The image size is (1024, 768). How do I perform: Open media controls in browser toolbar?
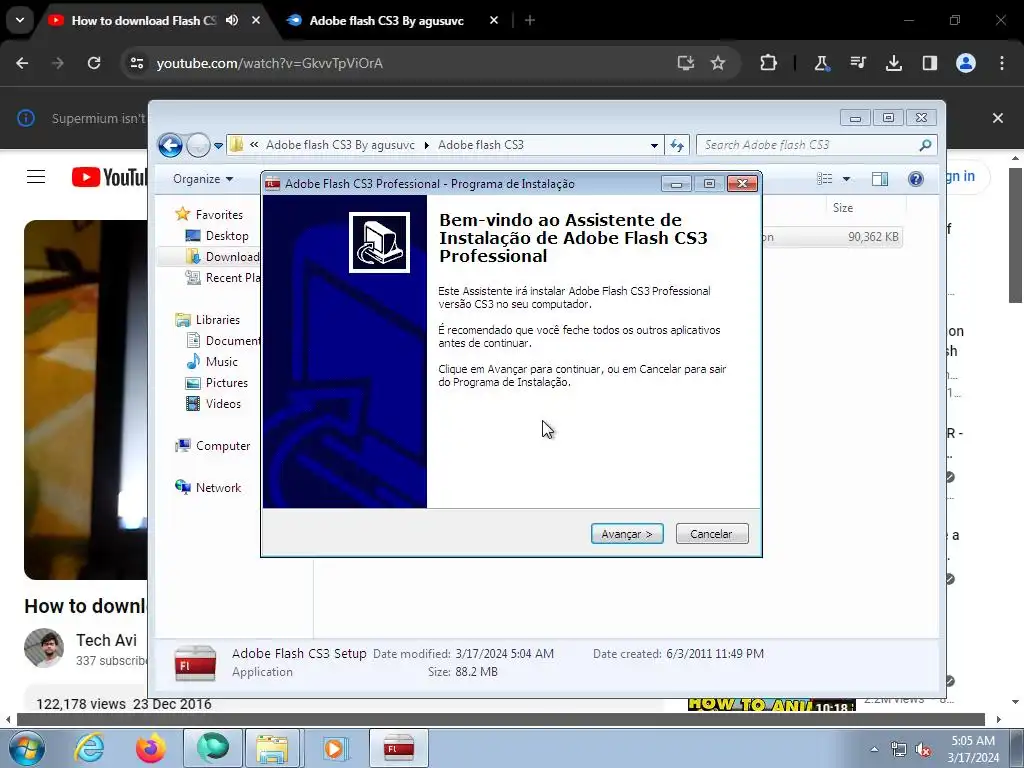[x=857, y=63]
